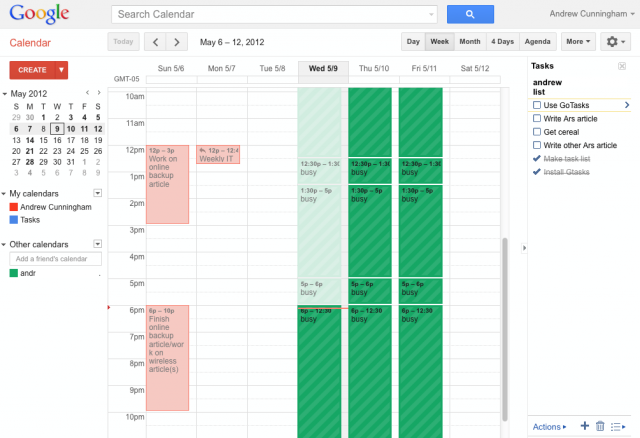Open the Sun 5/6 day header
This screenshot has height=438, width=640.
tap(171, 68)
